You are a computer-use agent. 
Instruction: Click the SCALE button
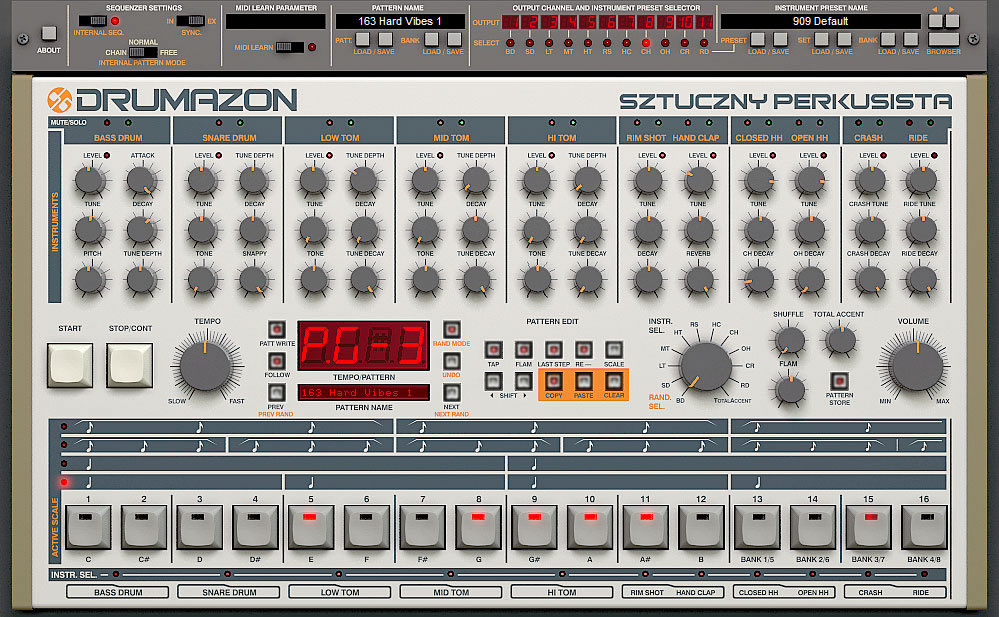pos(614,349)
